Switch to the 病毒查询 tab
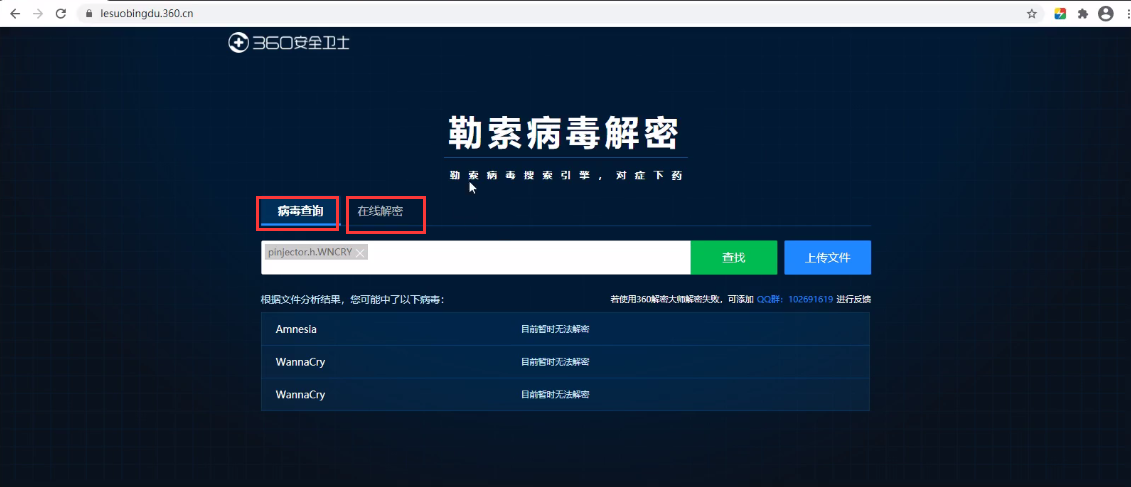Image resolution: width=1131 pixels, height=487 pixels. 300,211
